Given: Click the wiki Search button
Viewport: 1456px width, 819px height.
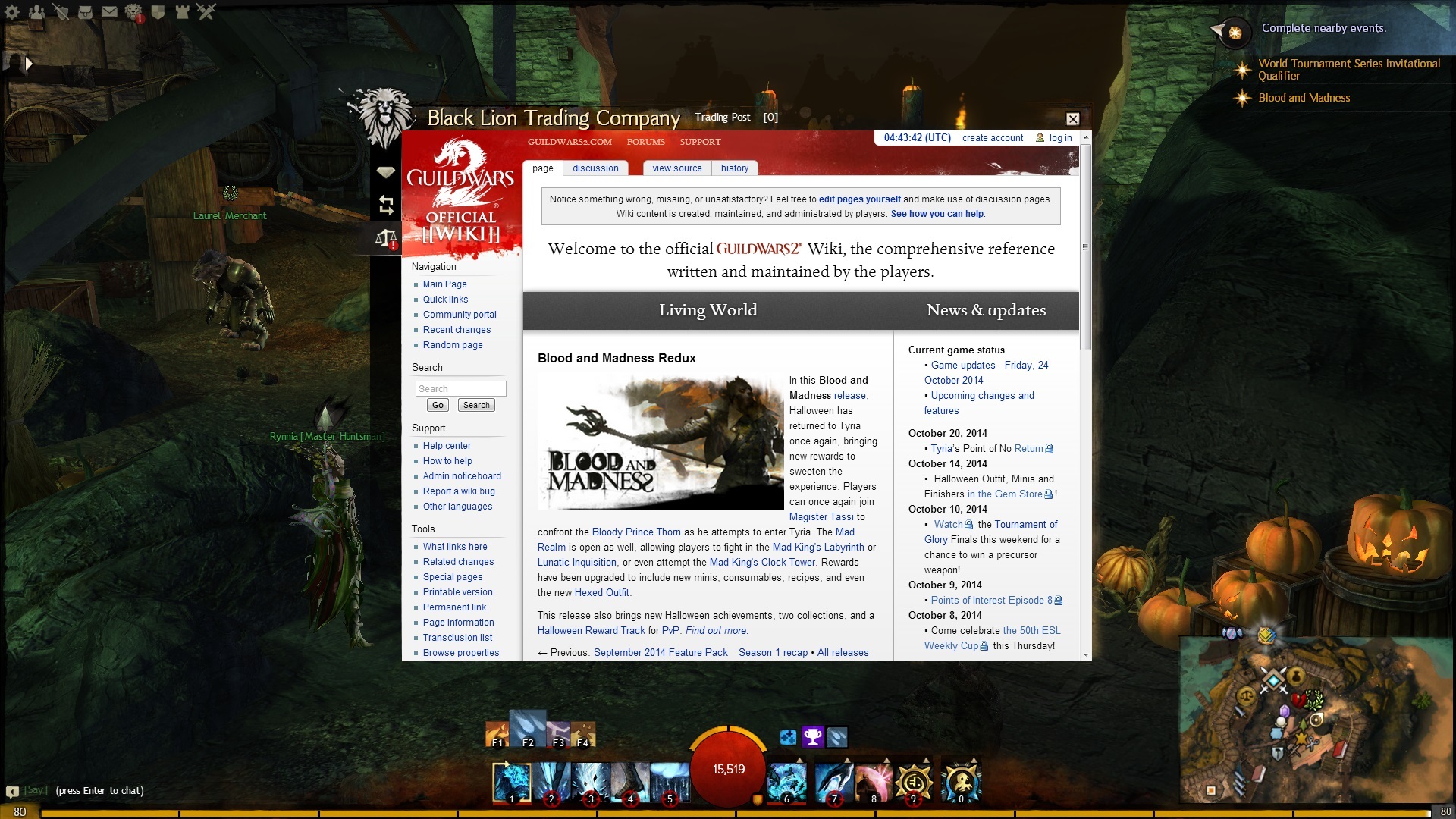Looking at the screenshot, I should click(x=476, y=405).
